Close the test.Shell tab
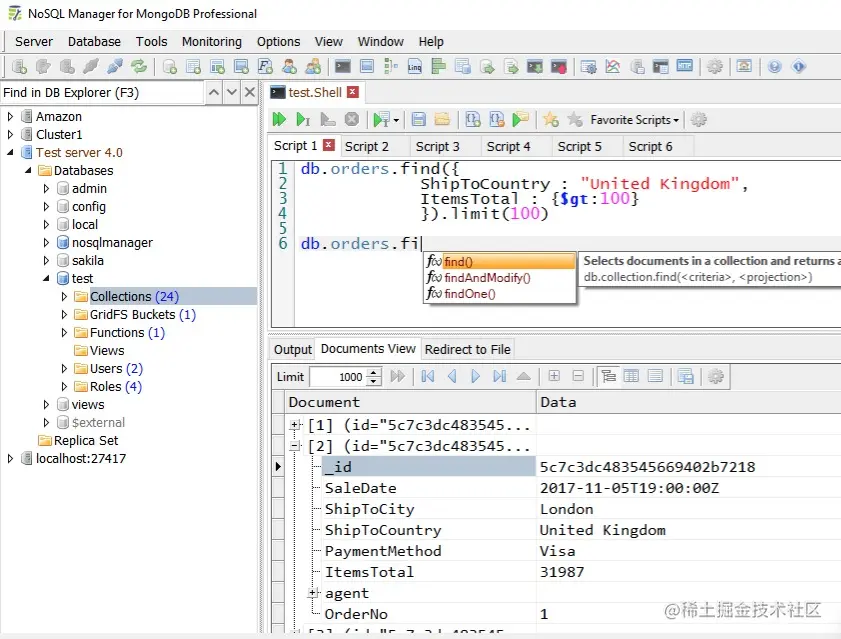Image resolution: width=841 pixels, height=639 pixels. 352,92
